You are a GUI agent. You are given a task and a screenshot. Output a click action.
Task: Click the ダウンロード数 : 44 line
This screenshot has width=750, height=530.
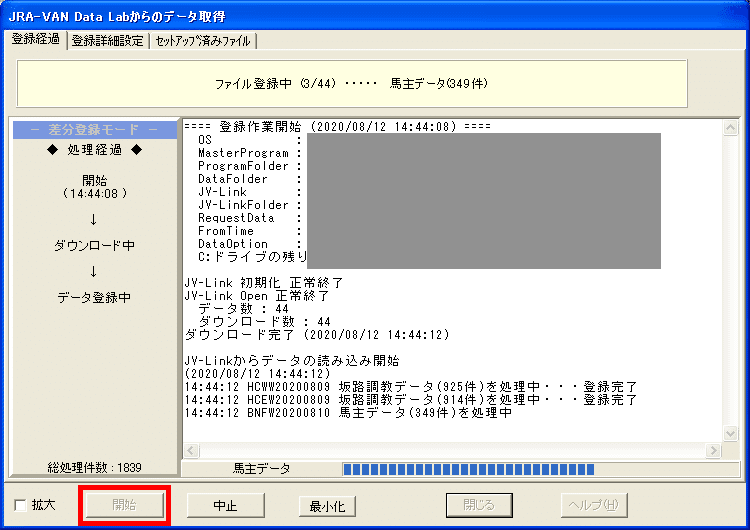[x=265, y=321]
